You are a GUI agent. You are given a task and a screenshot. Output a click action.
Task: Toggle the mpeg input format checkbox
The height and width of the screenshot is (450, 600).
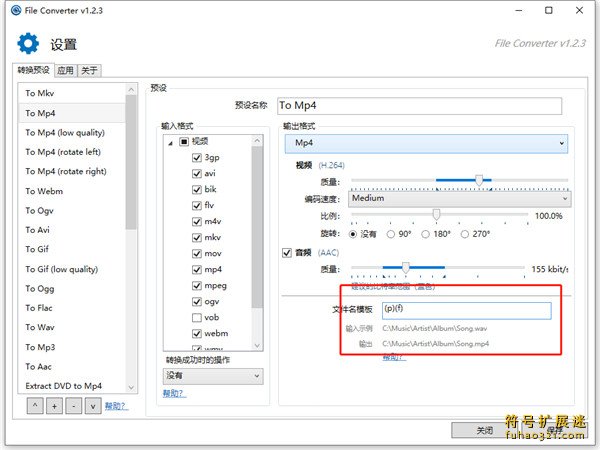point(197,286)
